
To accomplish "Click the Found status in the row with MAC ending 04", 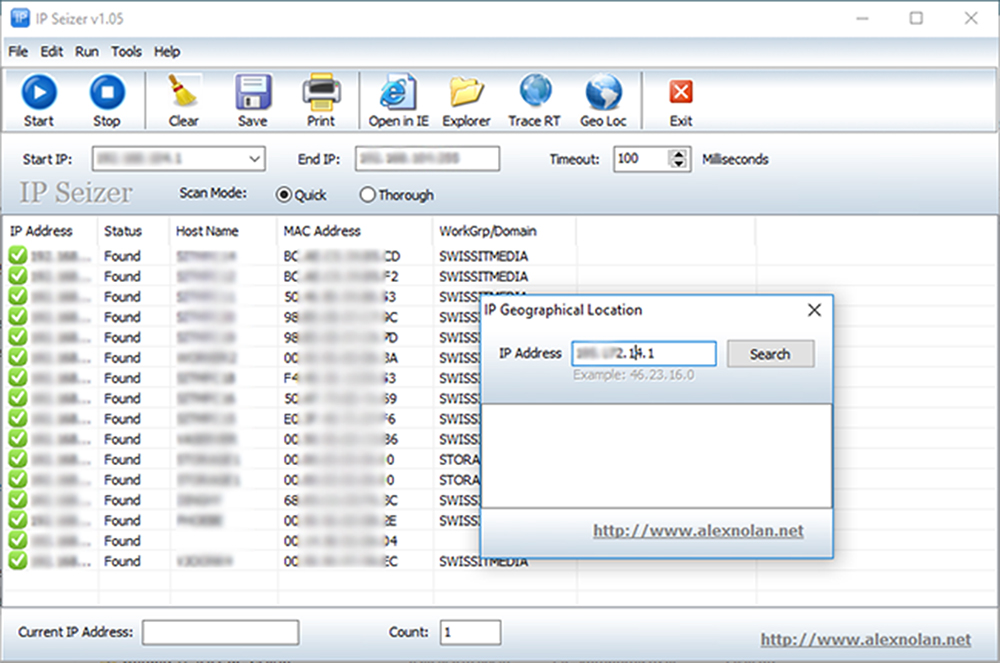I will pyautogui.click(x=122, y=541).
